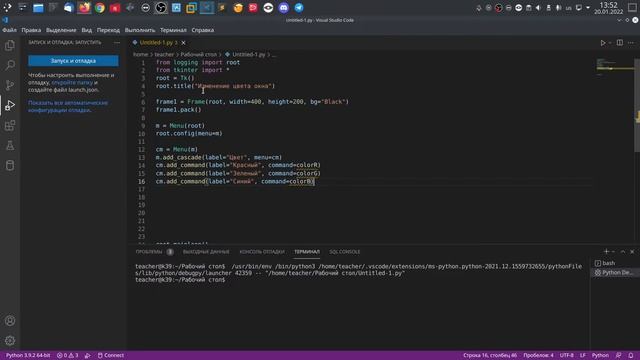The image size is (640, 360).
Task: Open the run button dropdown arrow
Action: click(x=610, y=43)
